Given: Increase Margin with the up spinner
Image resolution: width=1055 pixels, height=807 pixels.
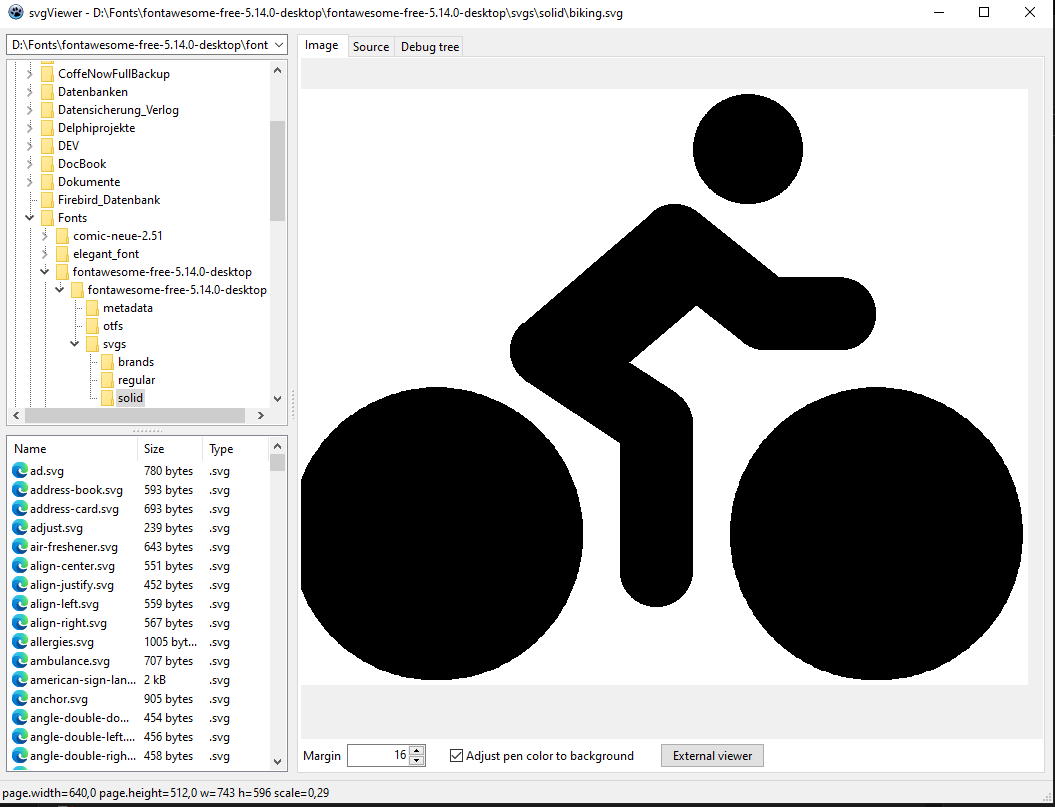Looking at the screenshot, I should point(417,750).
